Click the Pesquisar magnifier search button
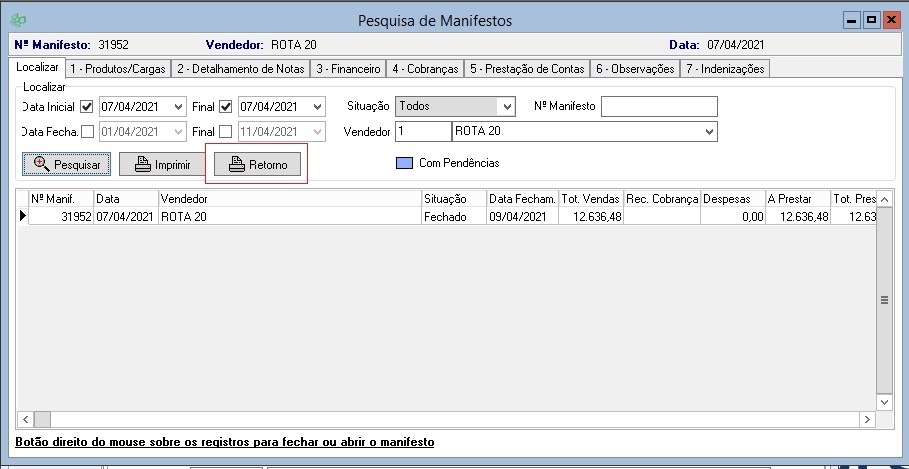This screenshot has height=469, width=909. coord(67,164)
